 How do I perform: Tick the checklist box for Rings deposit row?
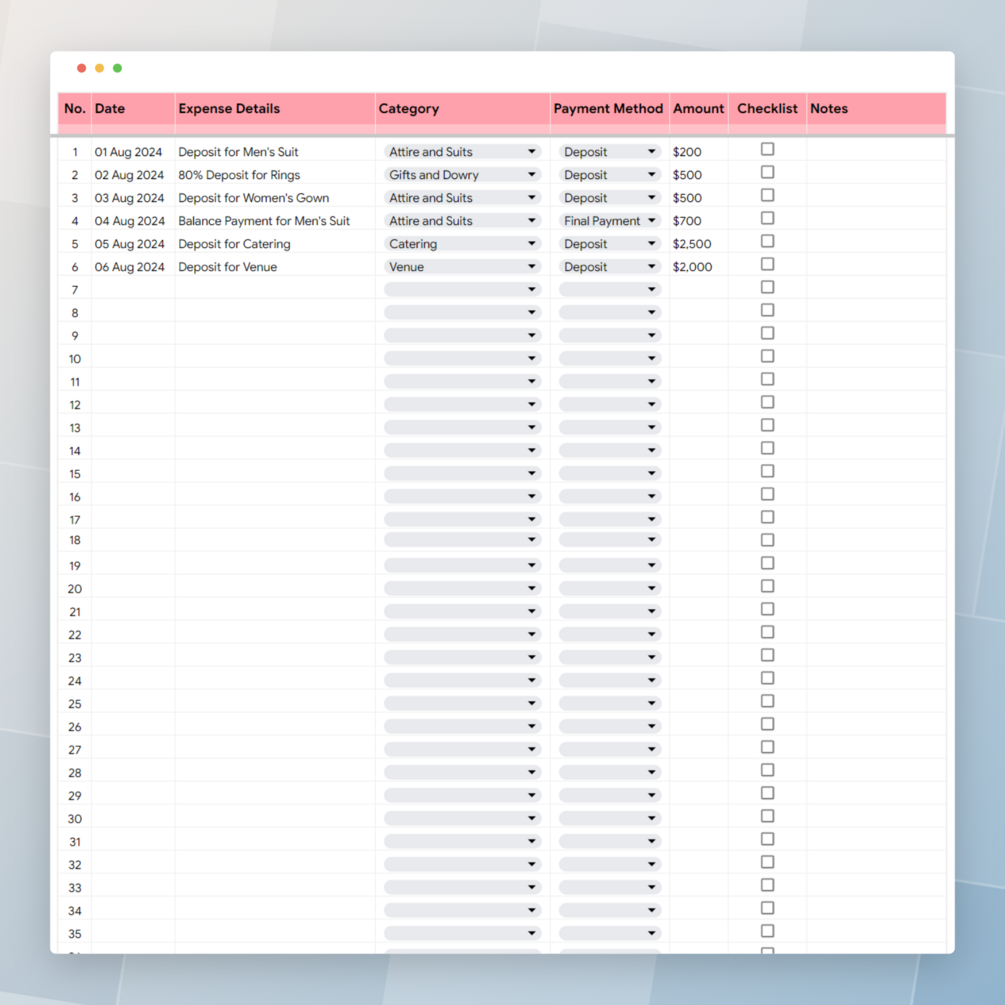767,172
